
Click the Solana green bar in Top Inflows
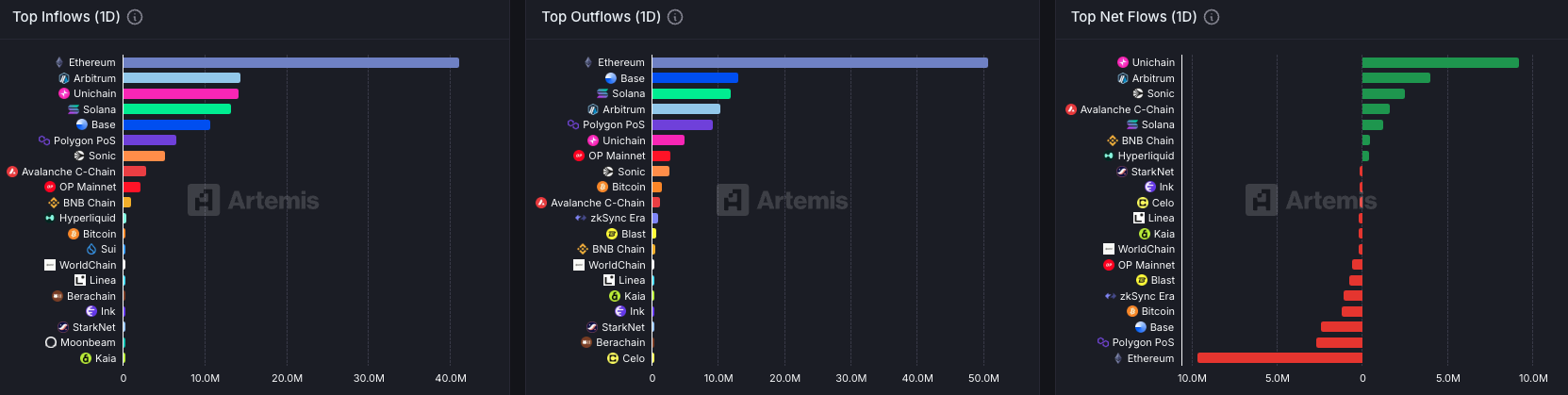pyautogui.click(x=177, y=109)
